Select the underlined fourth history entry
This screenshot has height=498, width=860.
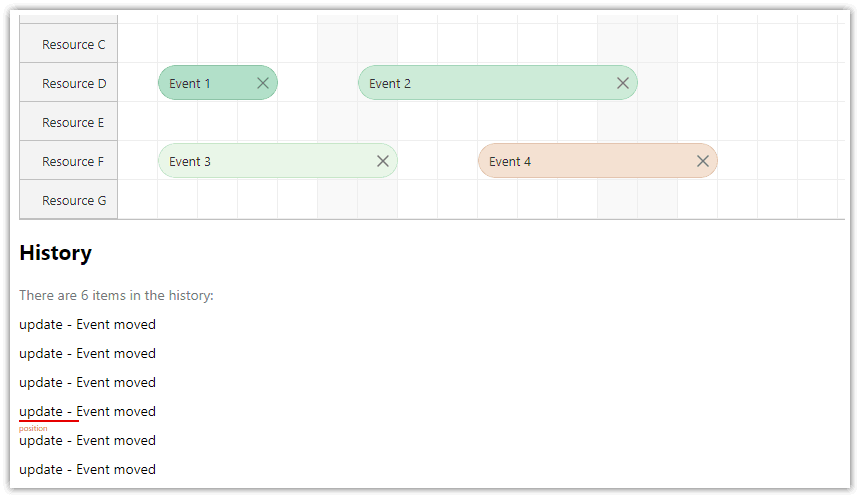(87, 412)
